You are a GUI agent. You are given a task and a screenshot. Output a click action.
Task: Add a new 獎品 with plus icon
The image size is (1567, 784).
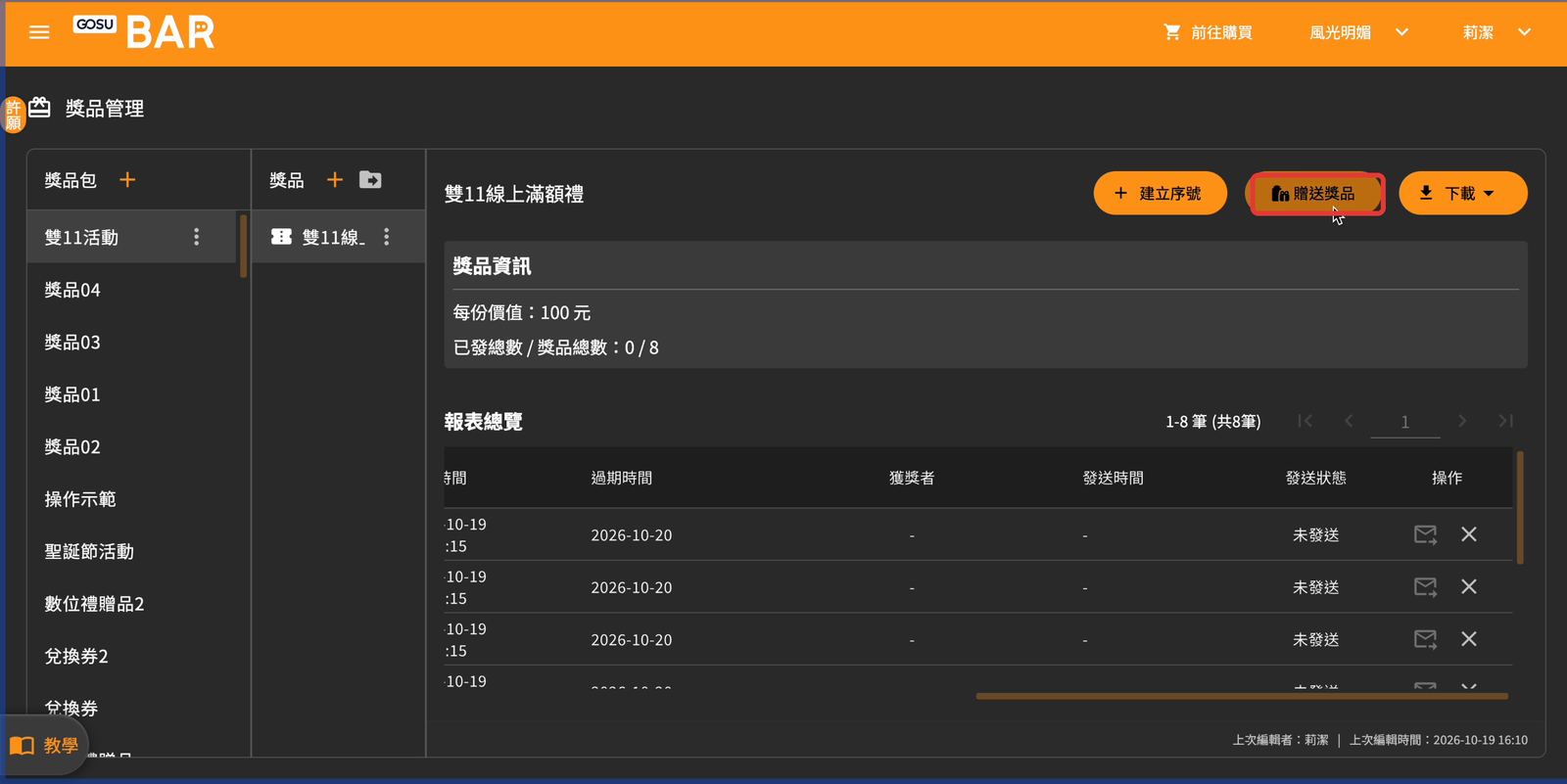[x=335, y=180]
